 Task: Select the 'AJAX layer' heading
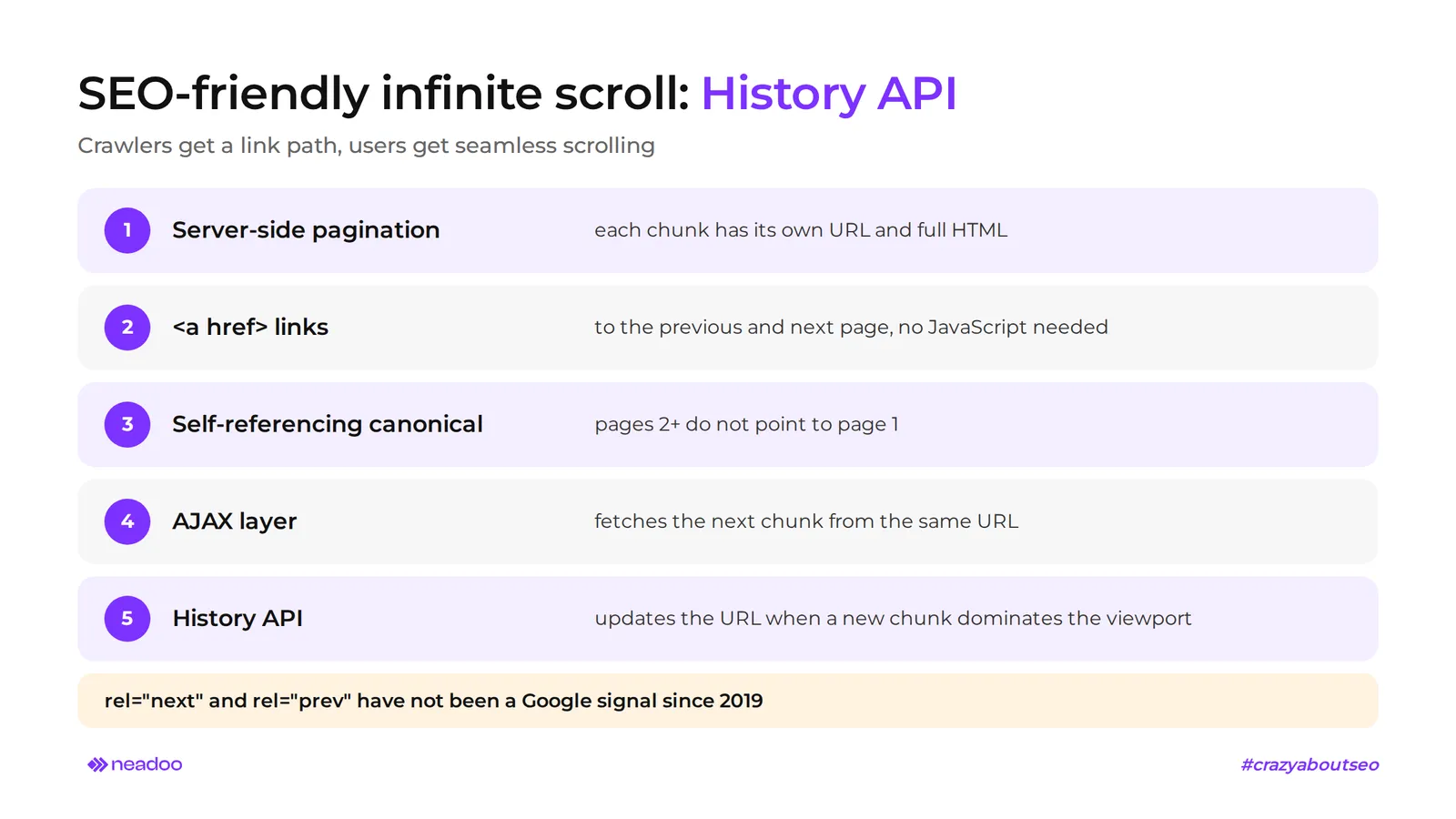[x=235, y=521]
